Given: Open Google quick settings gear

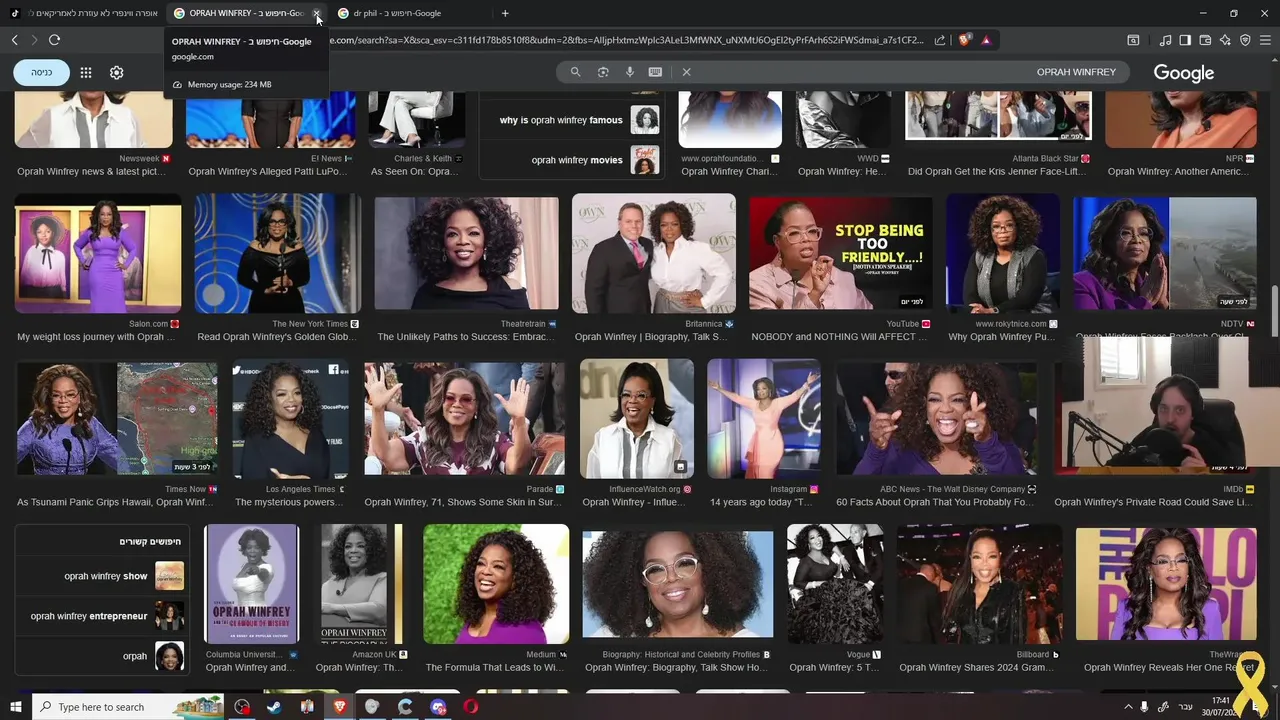Looking at the screenshot, I should click(x=117, y=72).
